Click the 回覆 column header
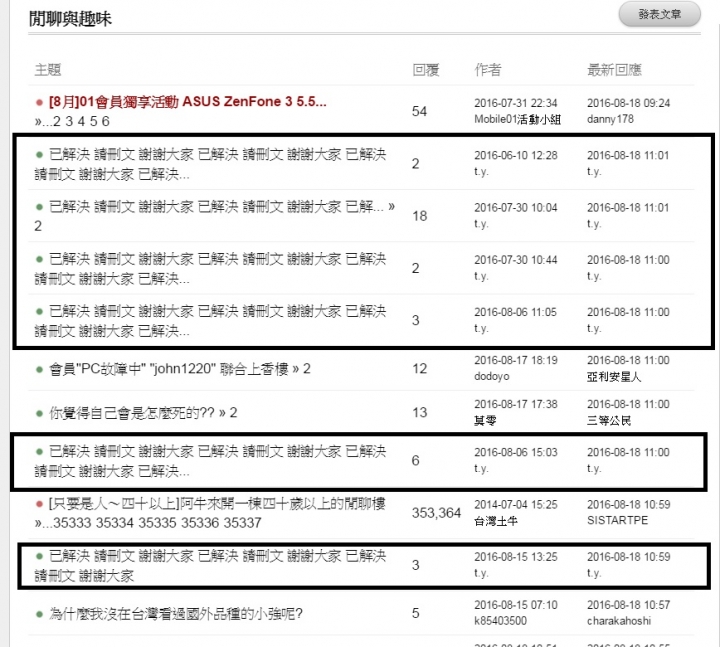The image size is (720, 647). point(426,70)
